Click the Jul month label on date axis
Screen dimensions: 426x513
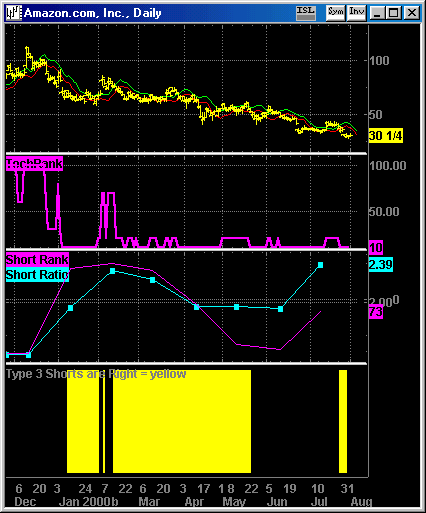(x=319, y=502)
